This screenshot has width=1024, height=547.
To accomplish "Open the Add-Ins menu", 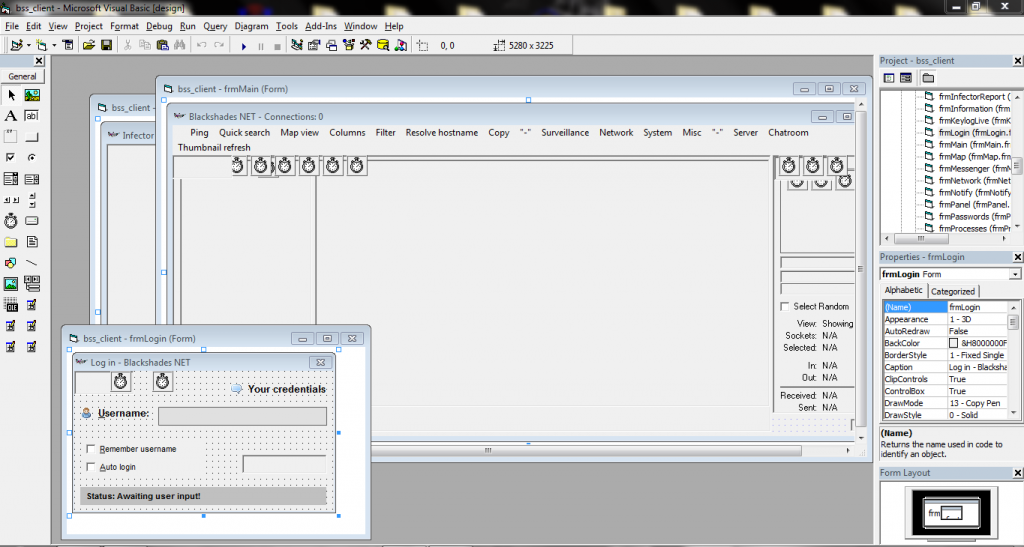I will pyautogui.click(x=321, y=26).
